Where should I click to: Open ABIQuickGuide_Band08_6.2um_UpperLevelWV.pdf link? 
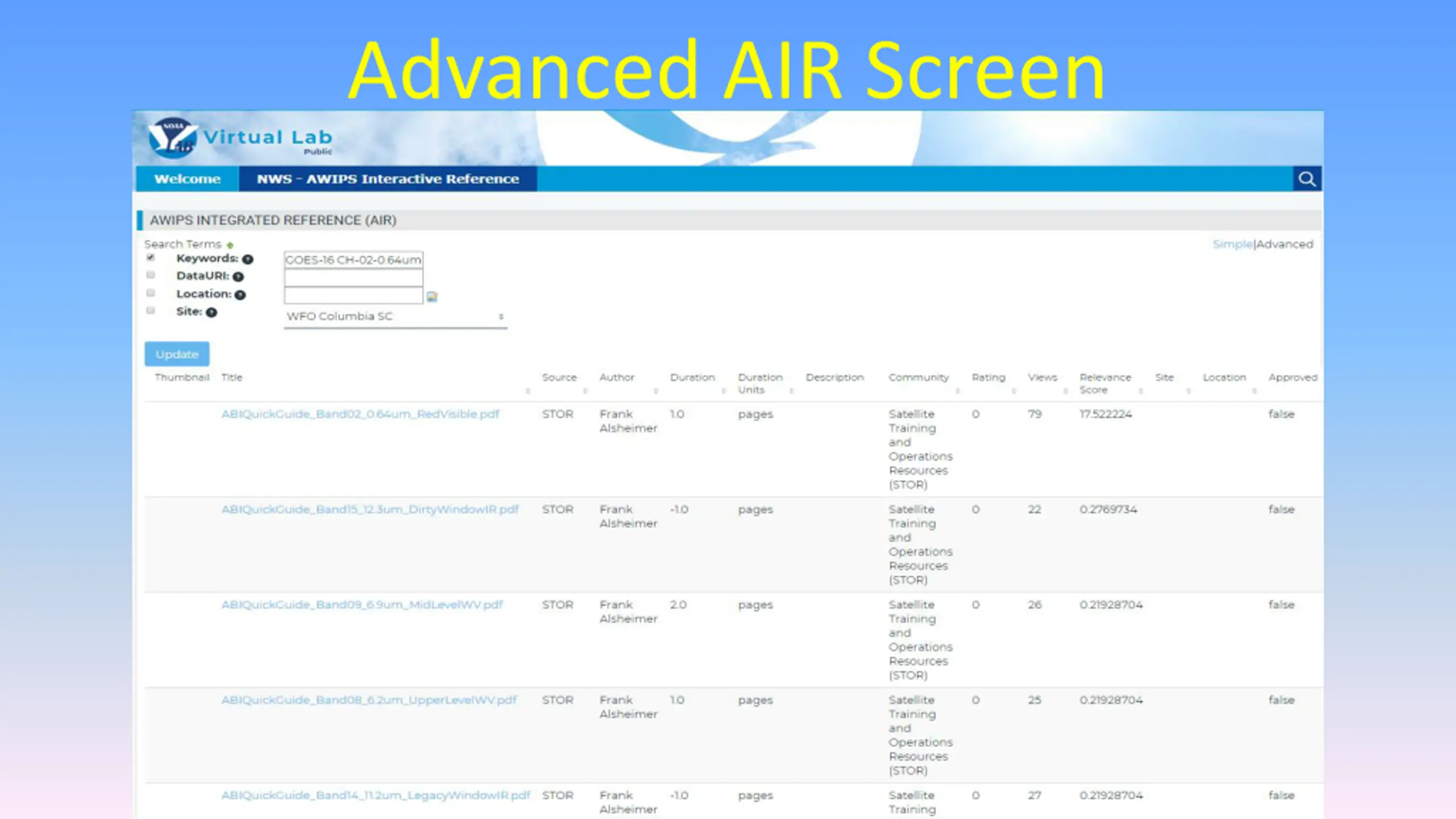click(x=369, y=700)
